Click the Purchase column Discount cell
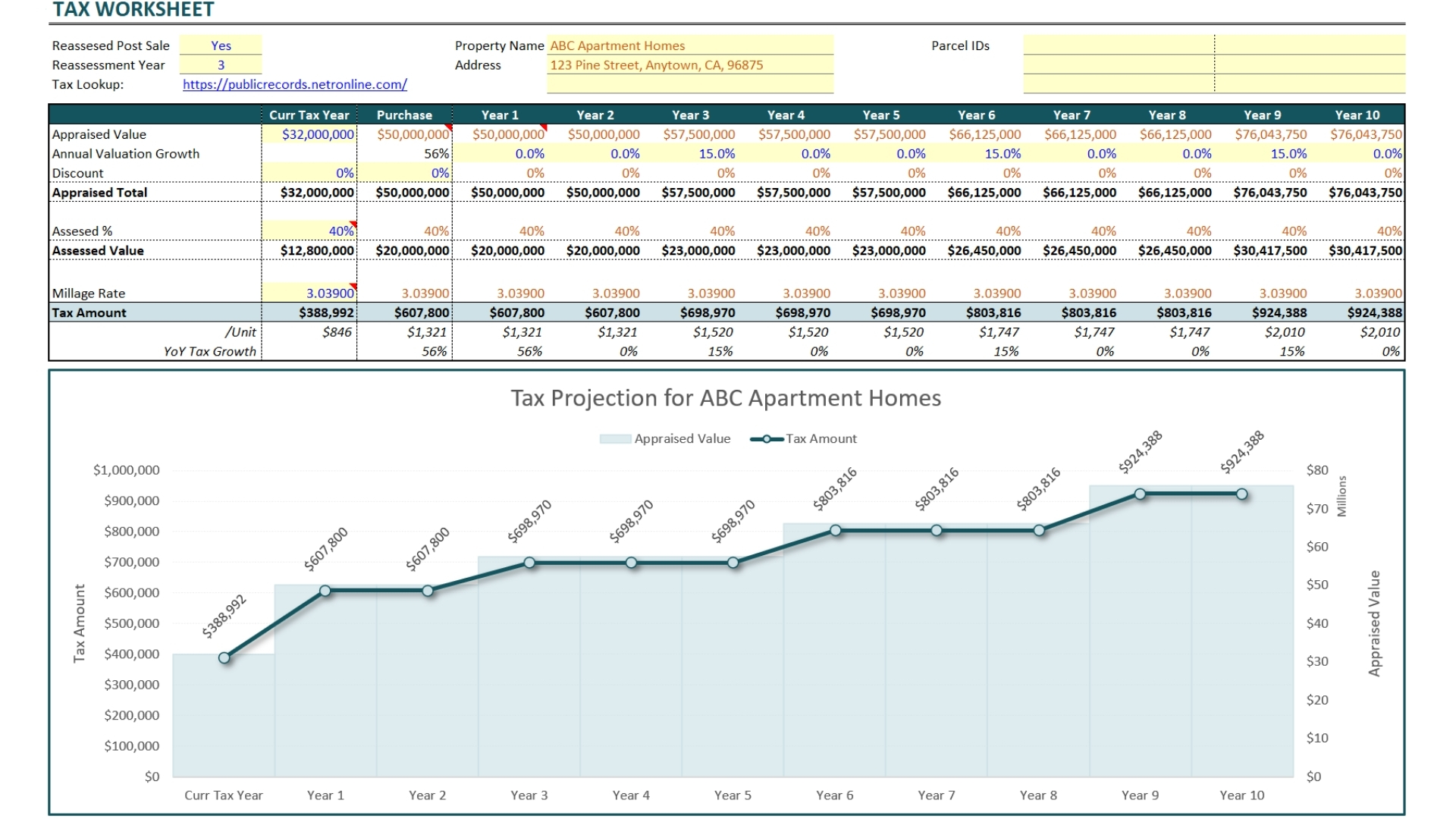The height and width of the screenshot is (819, 1456). [x=405, y=173]
